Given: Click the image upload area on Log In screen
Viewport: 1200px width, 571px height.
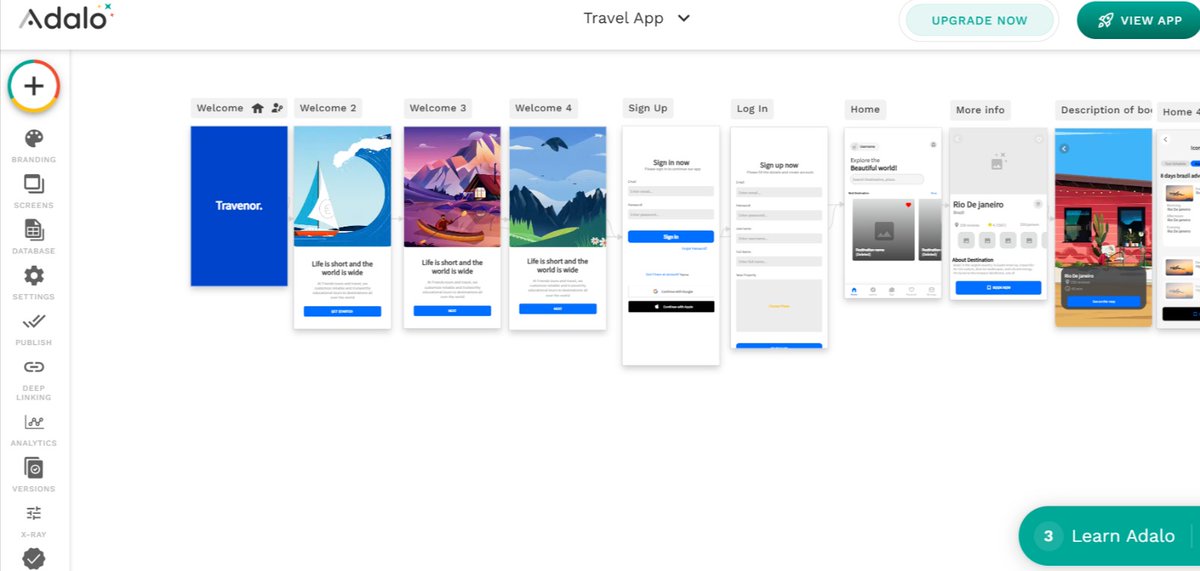Looking at the screenshot, I should [779, 305].
